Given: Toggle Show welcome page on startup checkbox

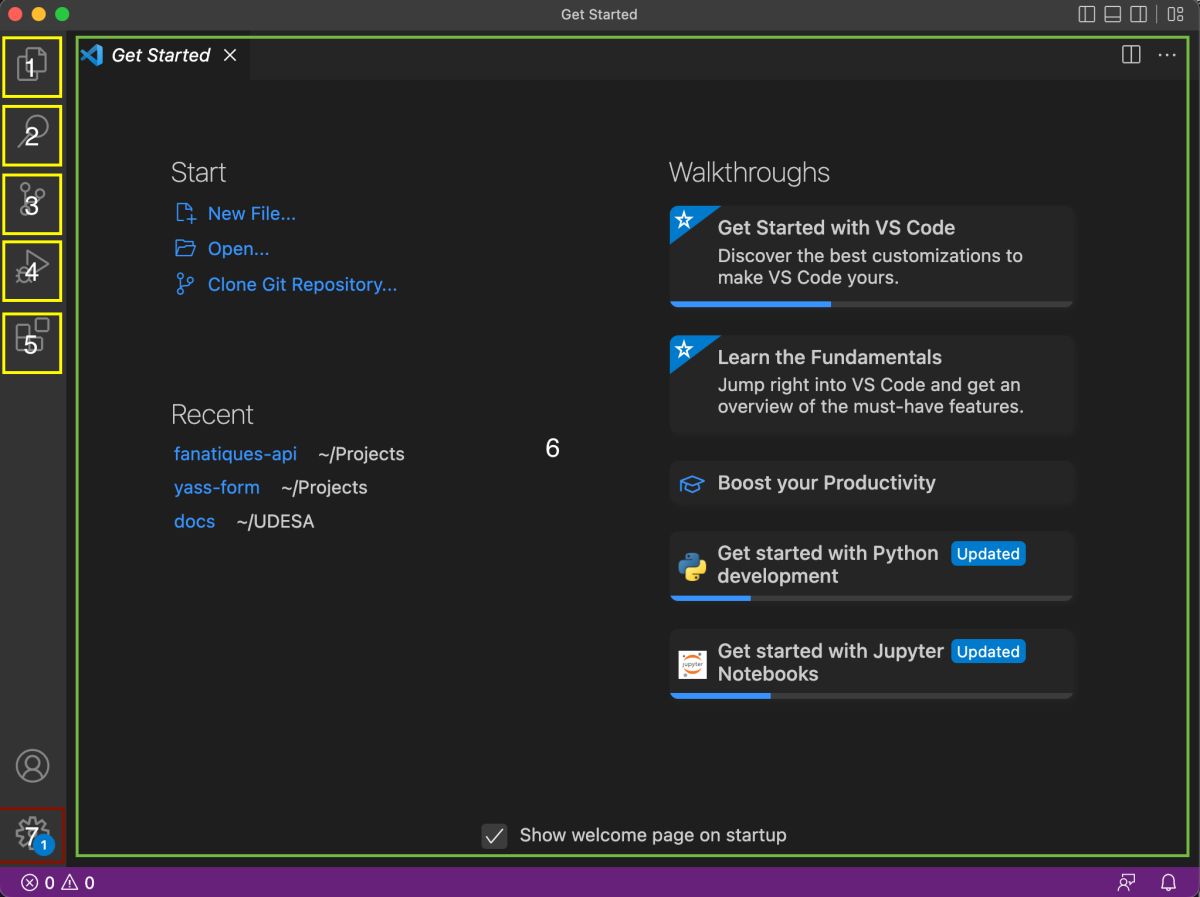Looking at the screenshot, I should pos(494,836).
